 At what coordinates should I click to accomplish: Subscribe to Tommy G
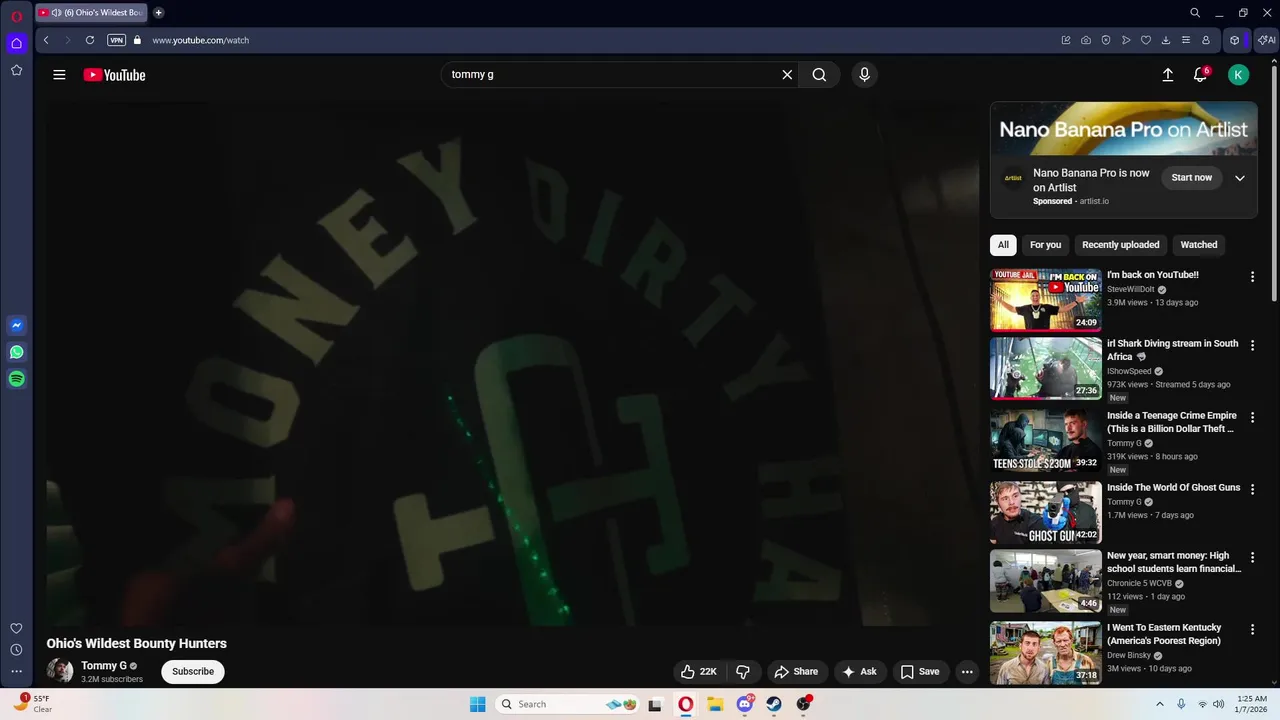[193, 672]
